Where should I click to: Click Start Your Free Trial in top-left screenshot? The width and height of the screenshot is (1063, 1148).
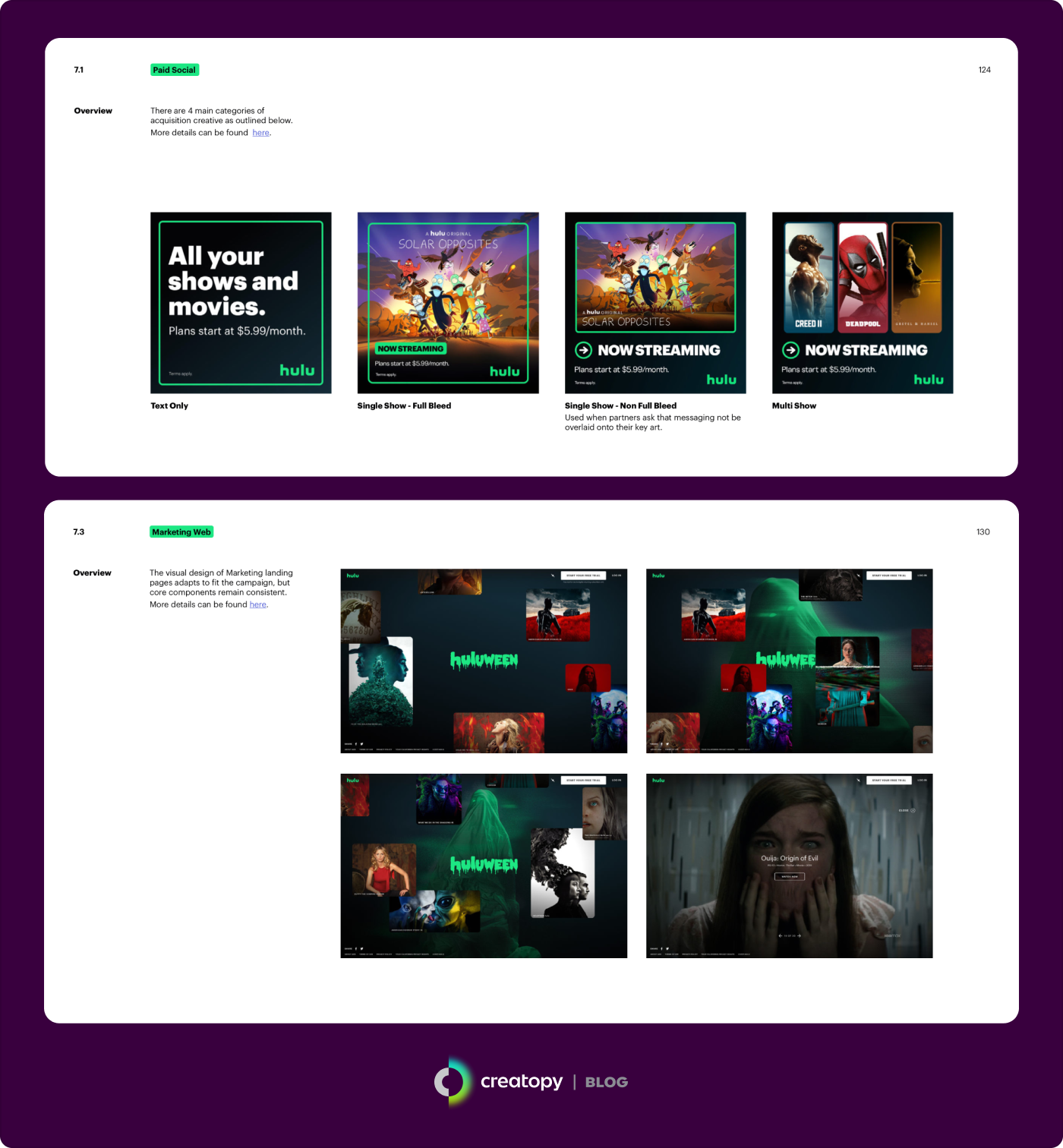583,576
